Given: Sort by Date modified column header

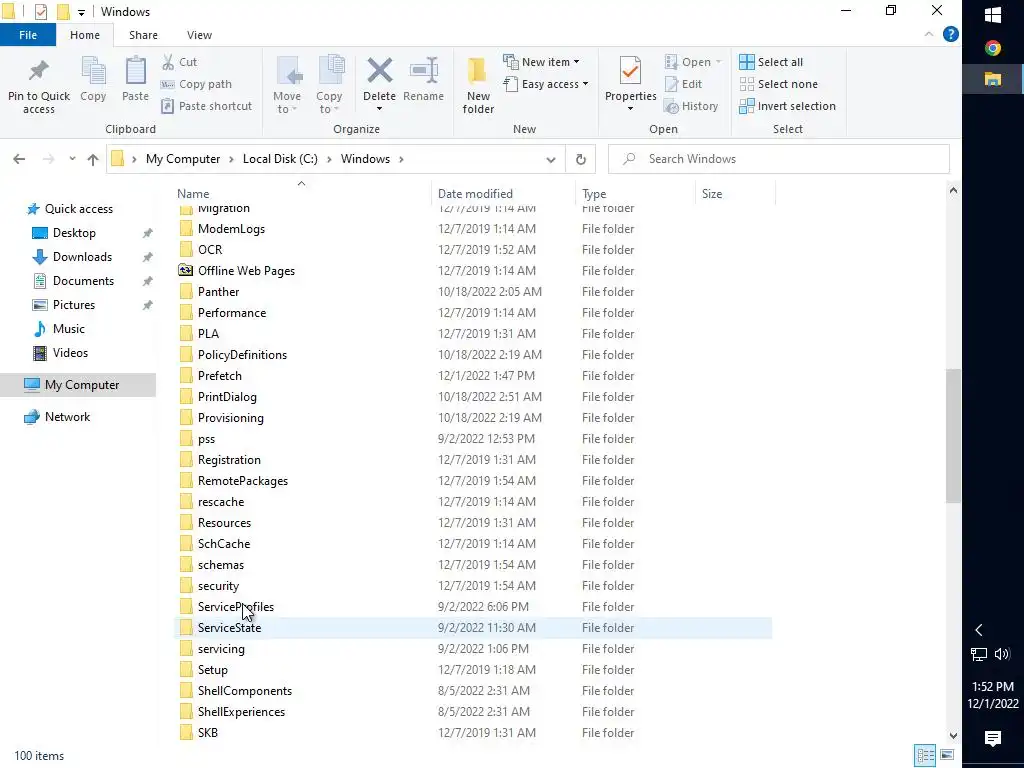Looking at the screenshot, I should pos(475,194).
